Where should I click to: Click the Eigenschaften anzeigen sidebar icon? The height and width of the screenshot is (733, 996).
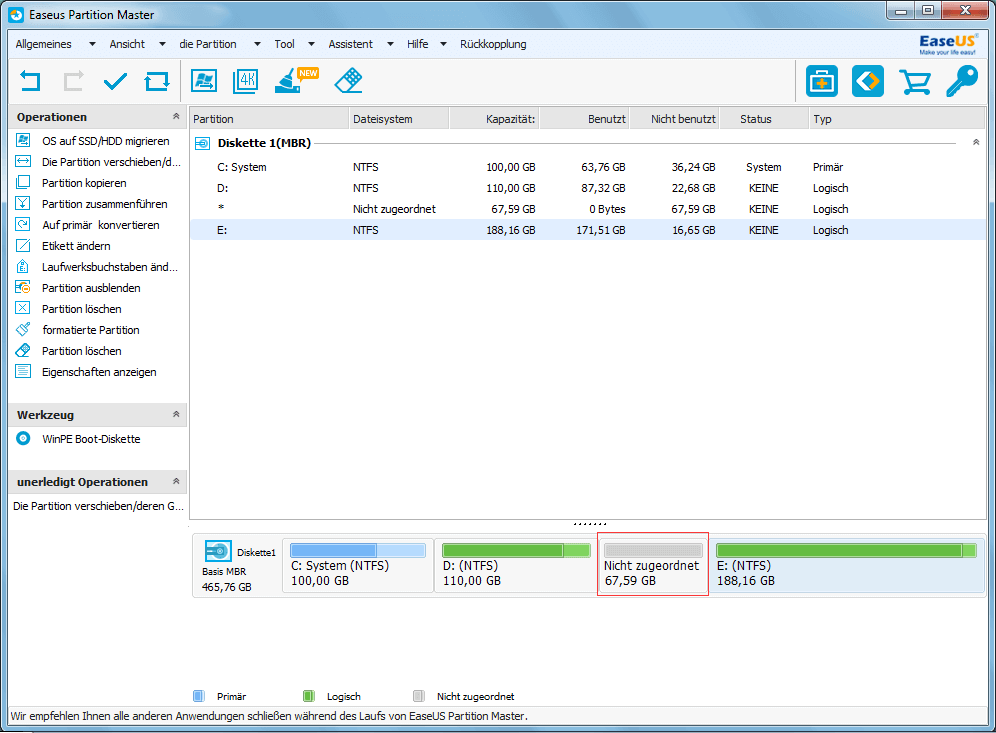point(23,371)
